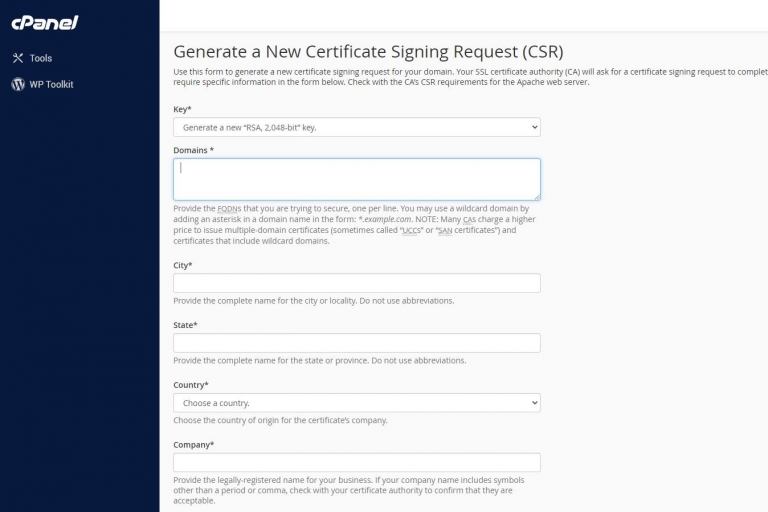Click the cPanel logo

[x=45, y=23]
